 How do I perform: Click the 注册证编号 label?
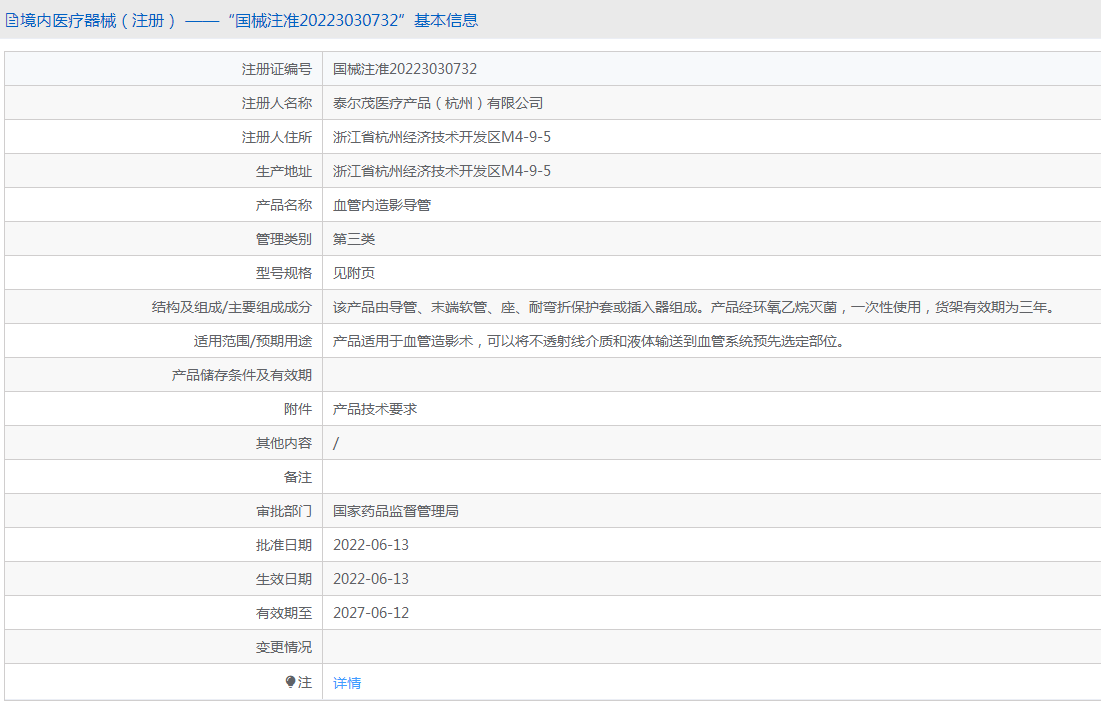click(277, 69)
